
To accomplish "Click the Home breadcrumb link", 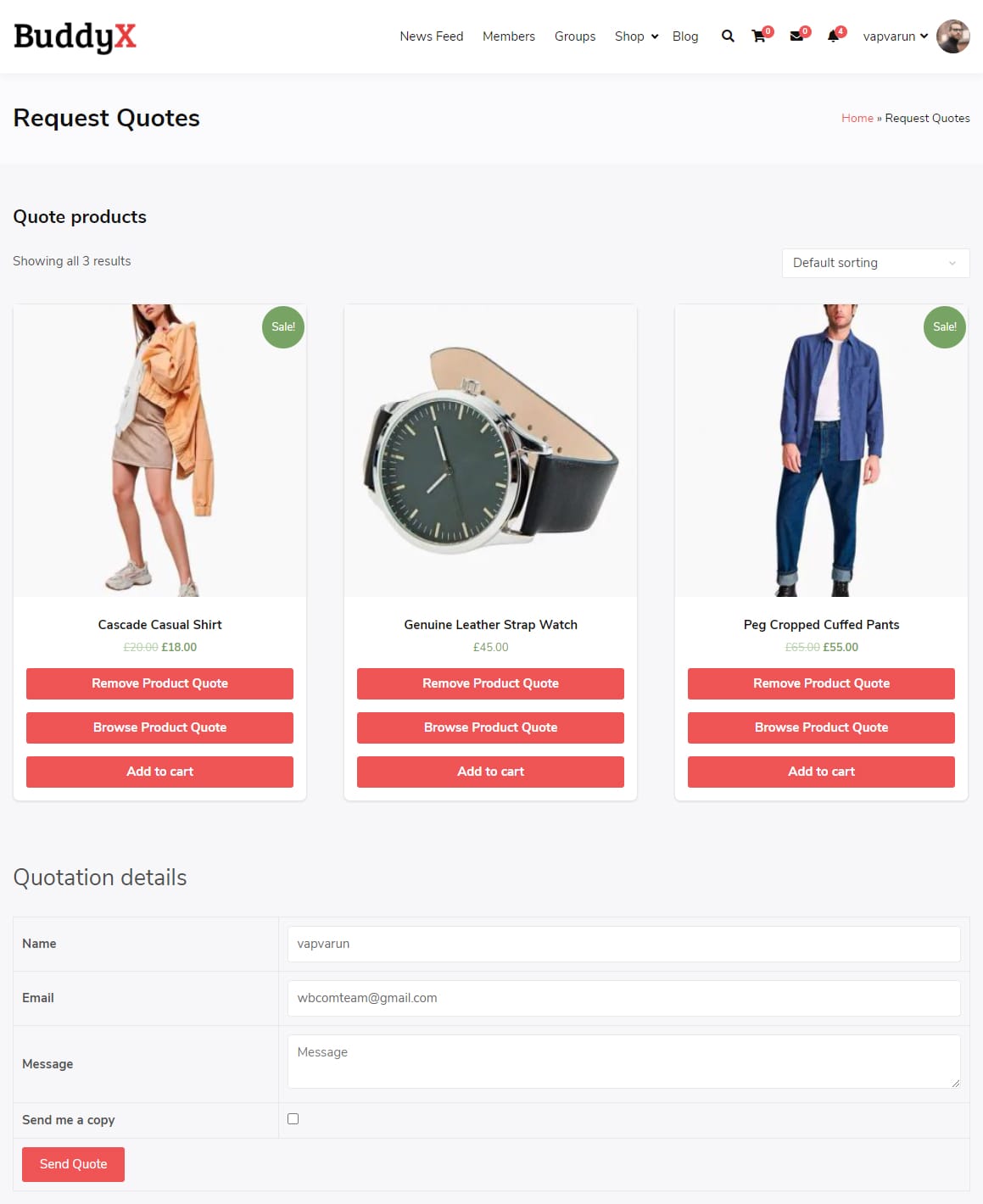I will pyautogui.click(x=857, y=118).
